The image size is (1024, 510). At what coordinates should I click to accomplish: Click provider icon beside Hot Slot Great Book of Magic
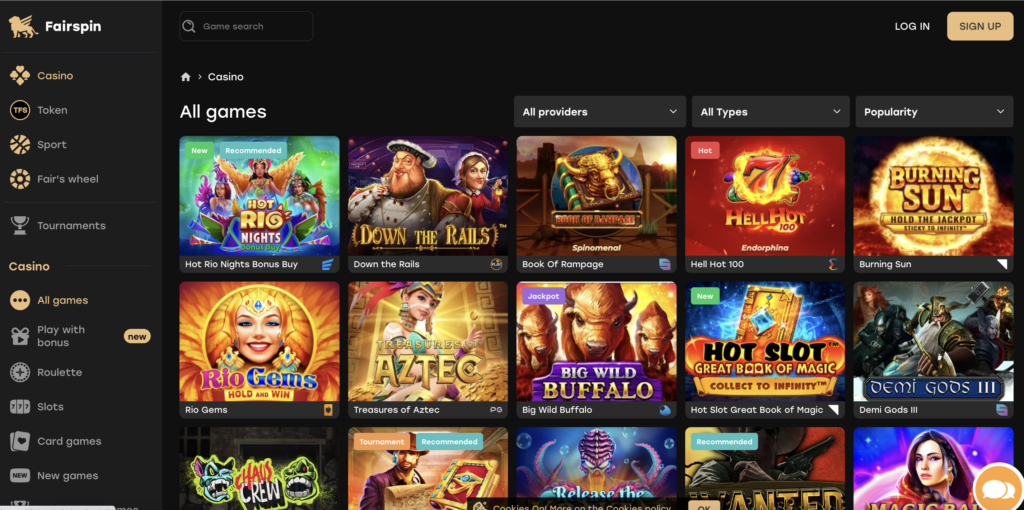click(x=833, y=410)
